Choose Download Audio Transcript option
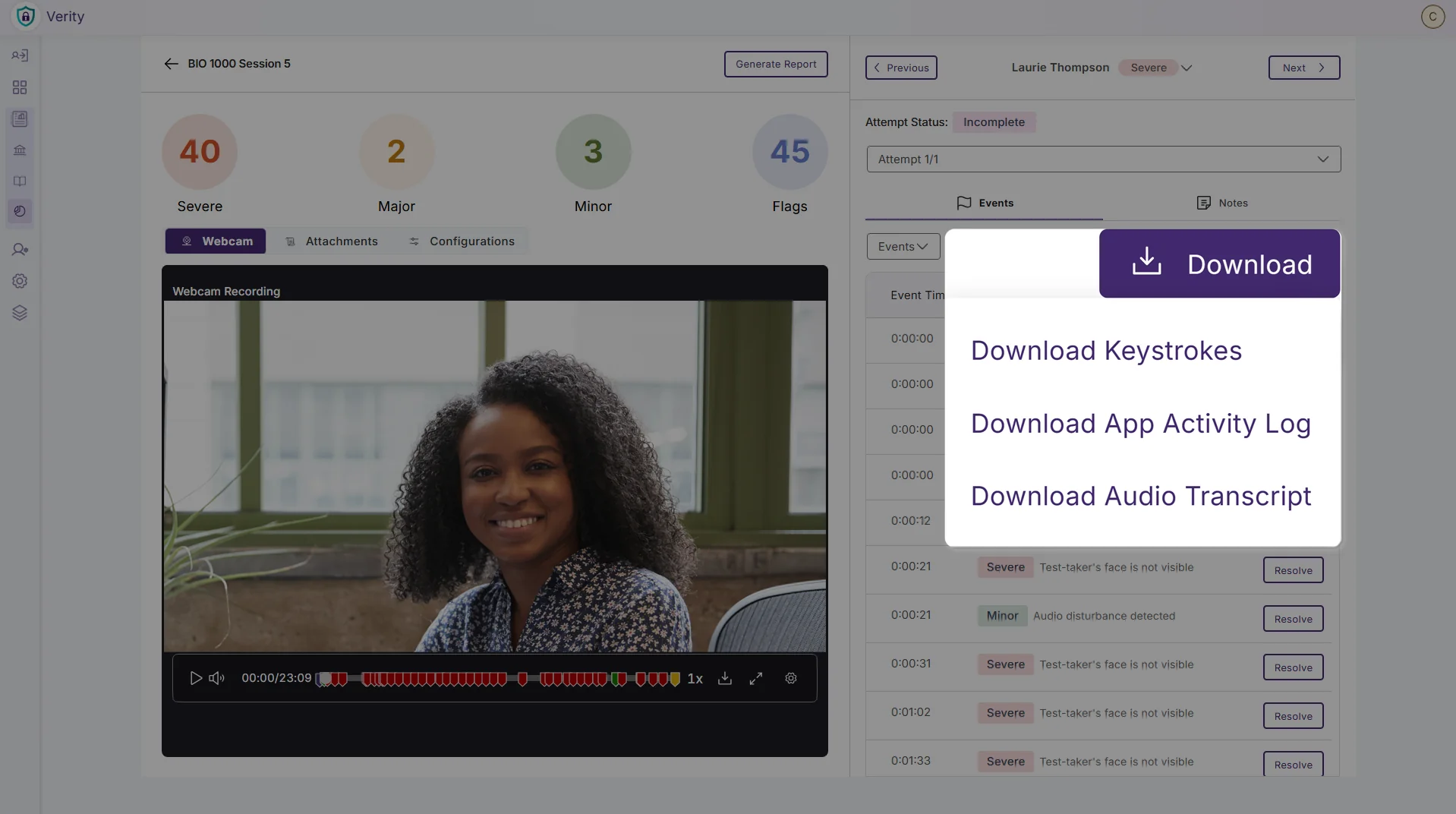The width and height of the screenshot is (1456, 814). coord(1140,496)
